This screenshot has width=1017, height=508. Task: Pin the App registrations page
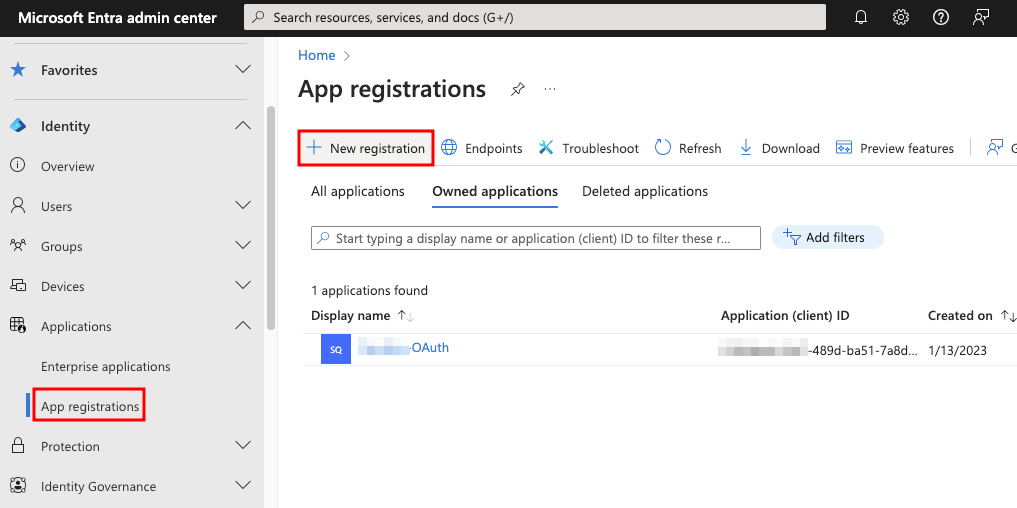517,90
